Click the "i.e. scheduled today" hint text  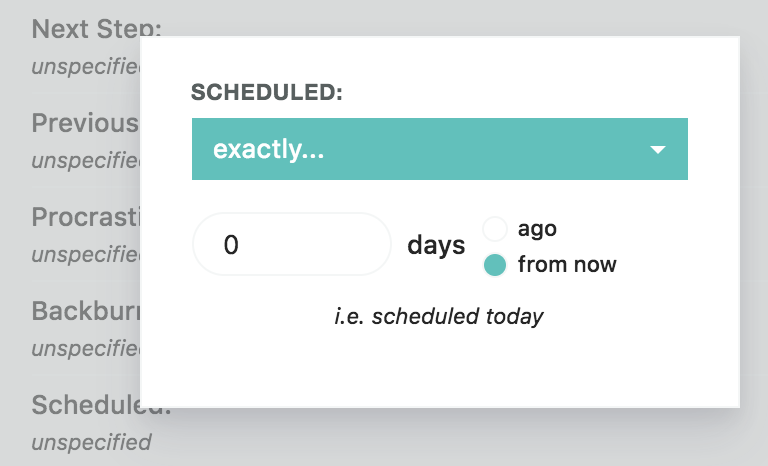click(x=439, y=317)
